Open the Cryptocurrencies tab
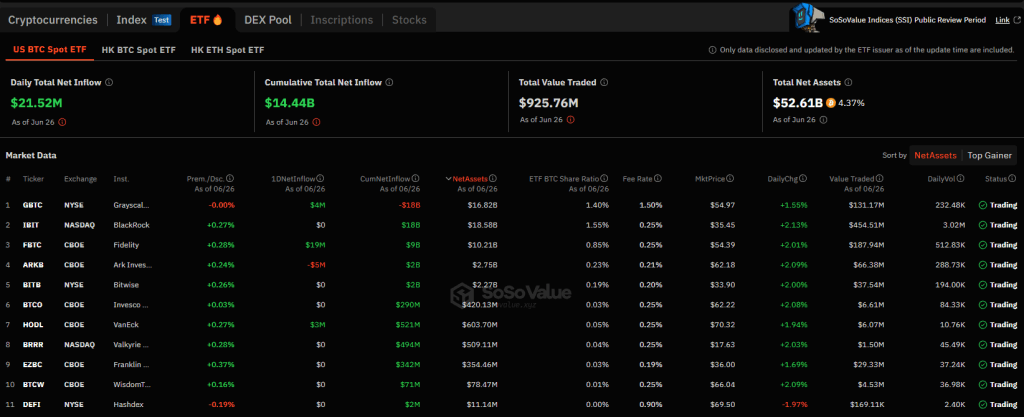Image resolution: width=1024 pixels, height=417 pixels. 53,20
